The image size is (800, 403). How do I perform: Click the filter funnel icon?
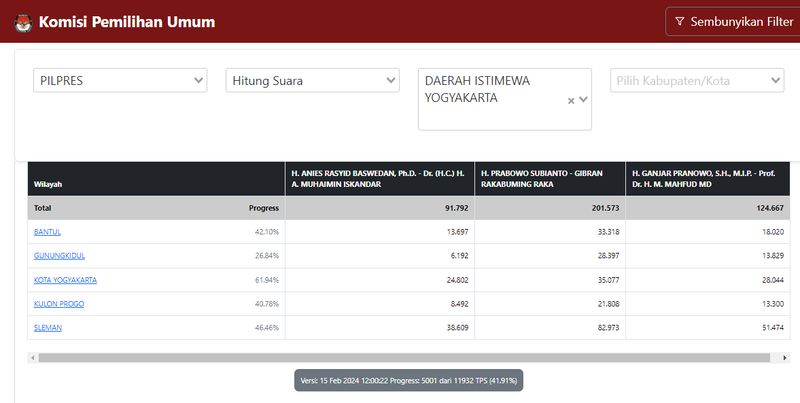tap(680, 21)
